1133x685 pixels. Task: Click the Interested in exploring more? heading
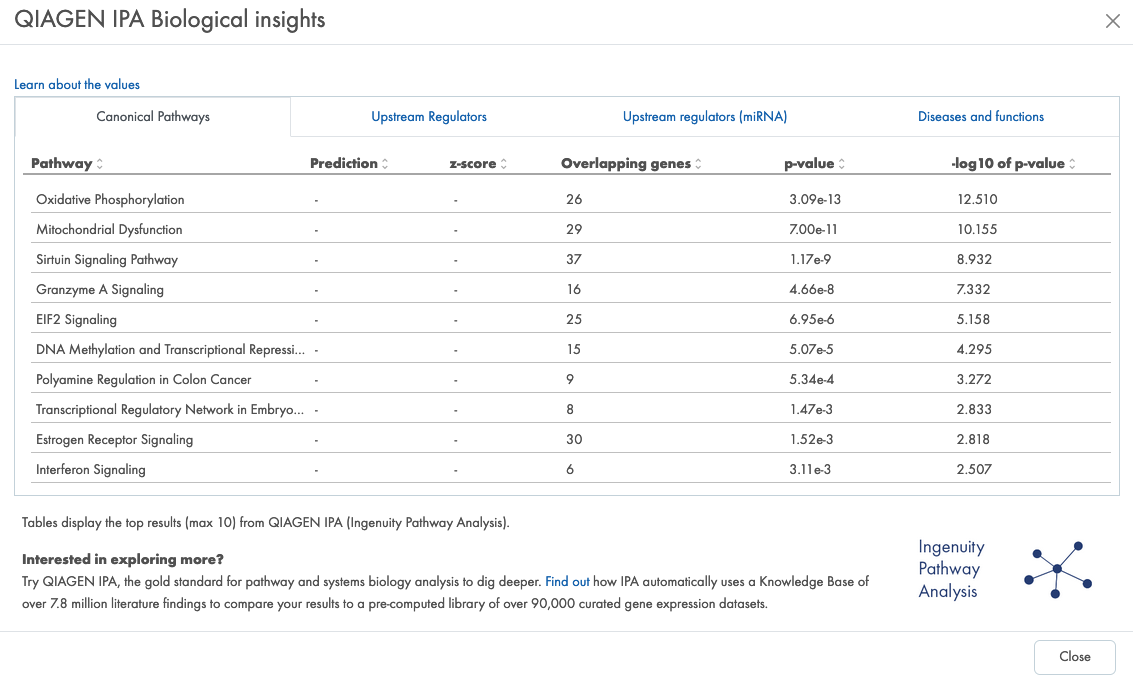click(123, 559)
